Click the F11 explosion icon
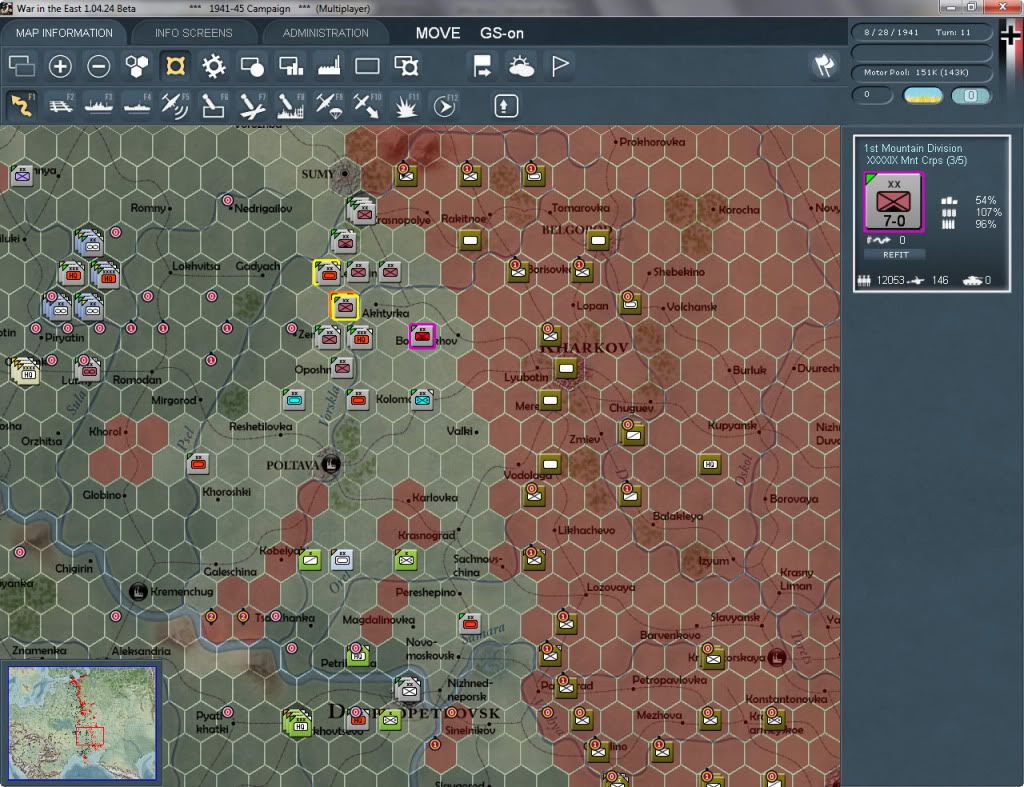The width and height of the screenshot is (1024, 787). 406,106
